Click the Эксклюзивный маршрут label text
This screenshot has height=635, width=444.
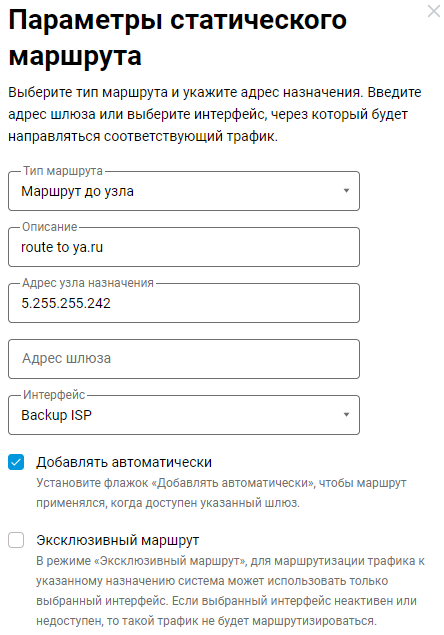[117, 540]
